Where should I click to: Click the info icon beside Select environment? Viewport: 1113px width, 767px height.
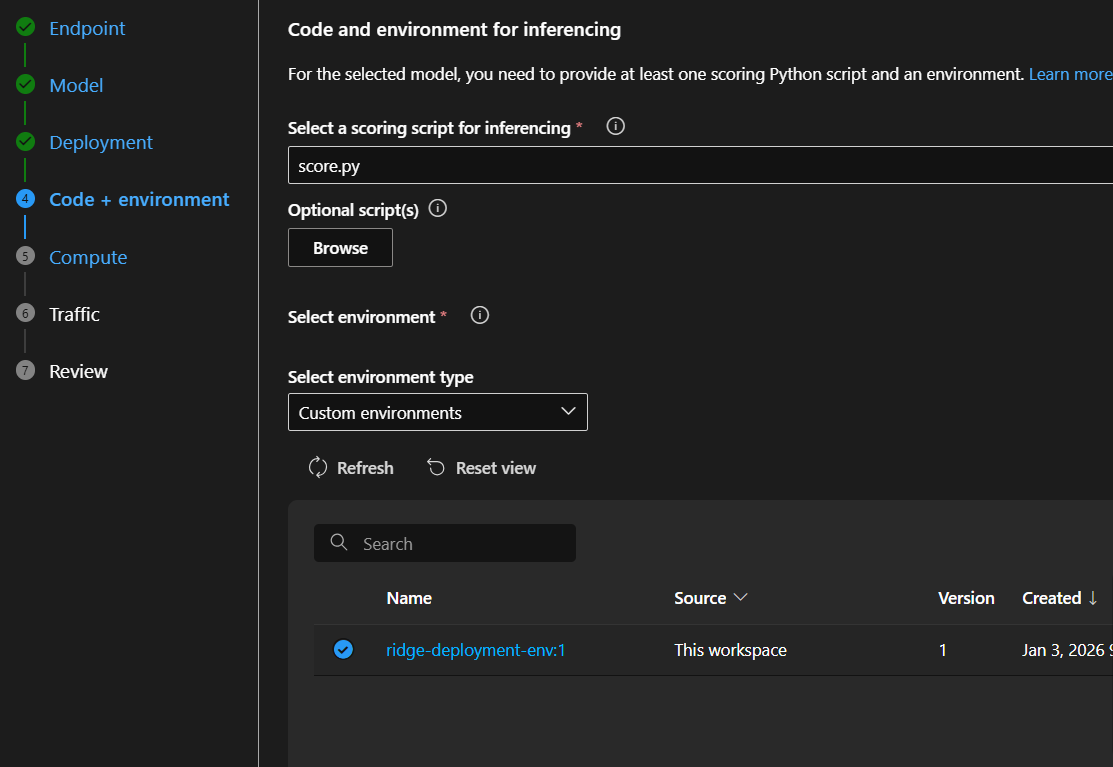(480, 316)
